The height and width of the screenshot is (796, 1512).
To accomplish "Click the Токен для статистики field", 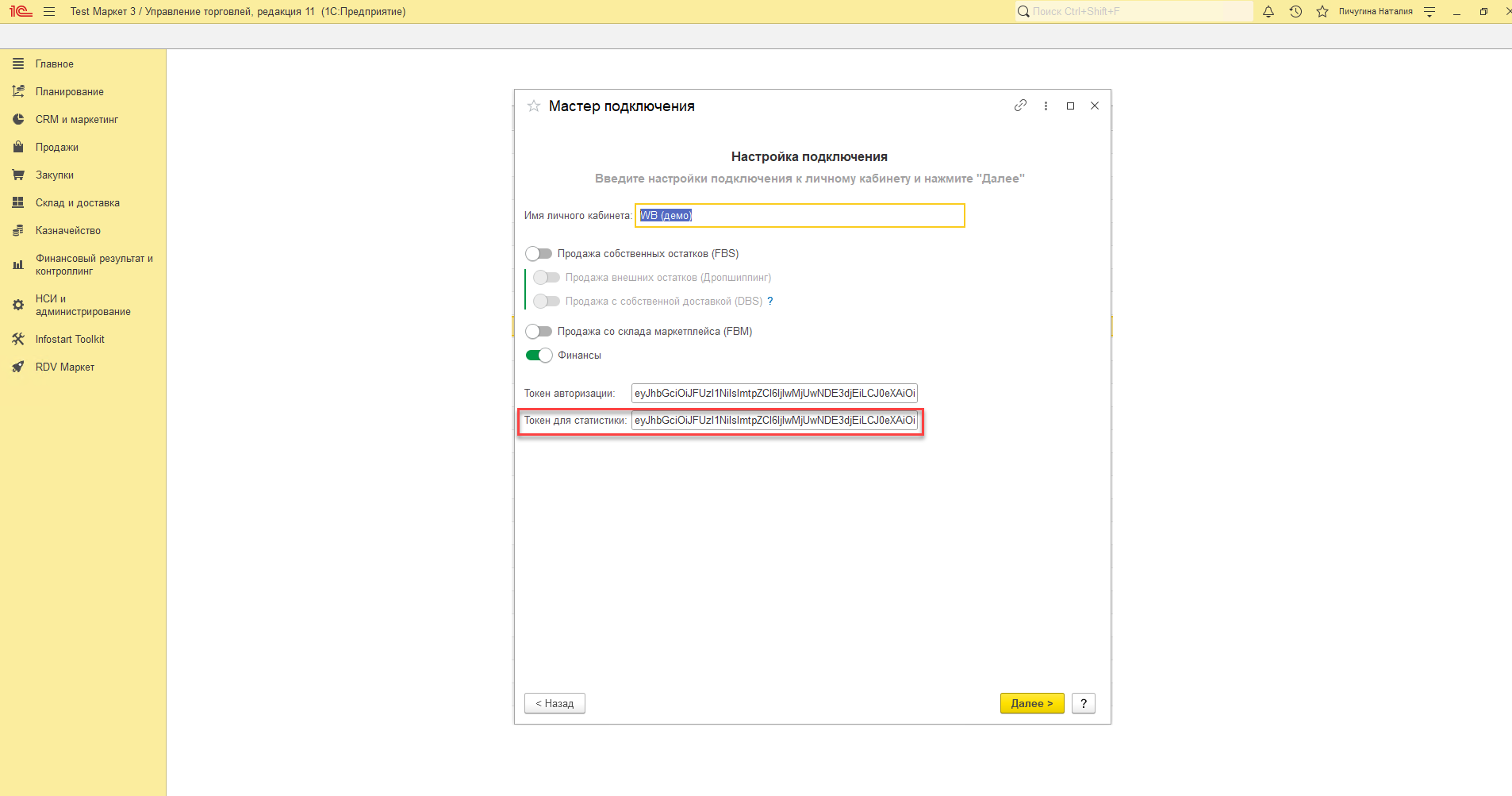I will [774, 420].
